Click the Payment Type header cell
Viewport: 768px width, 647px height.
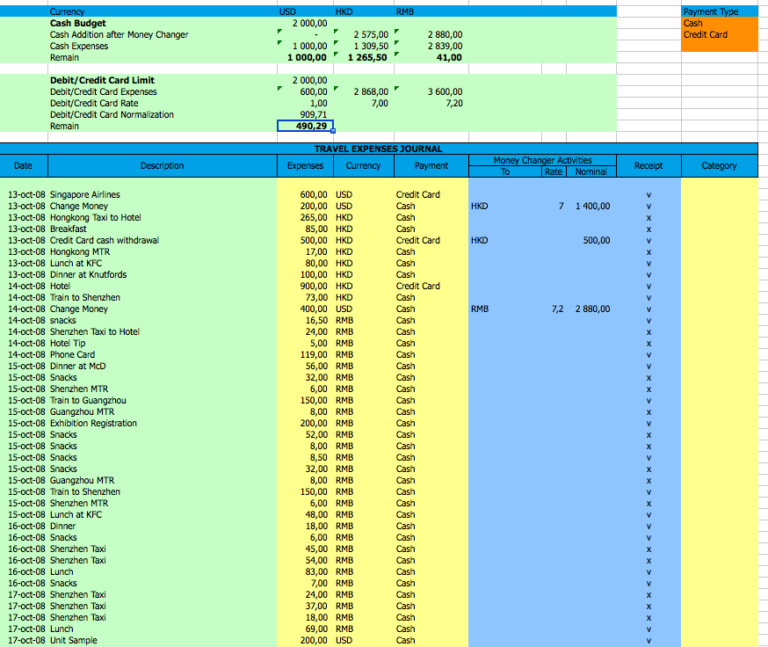pyautogui.click(x=719, y=11)
